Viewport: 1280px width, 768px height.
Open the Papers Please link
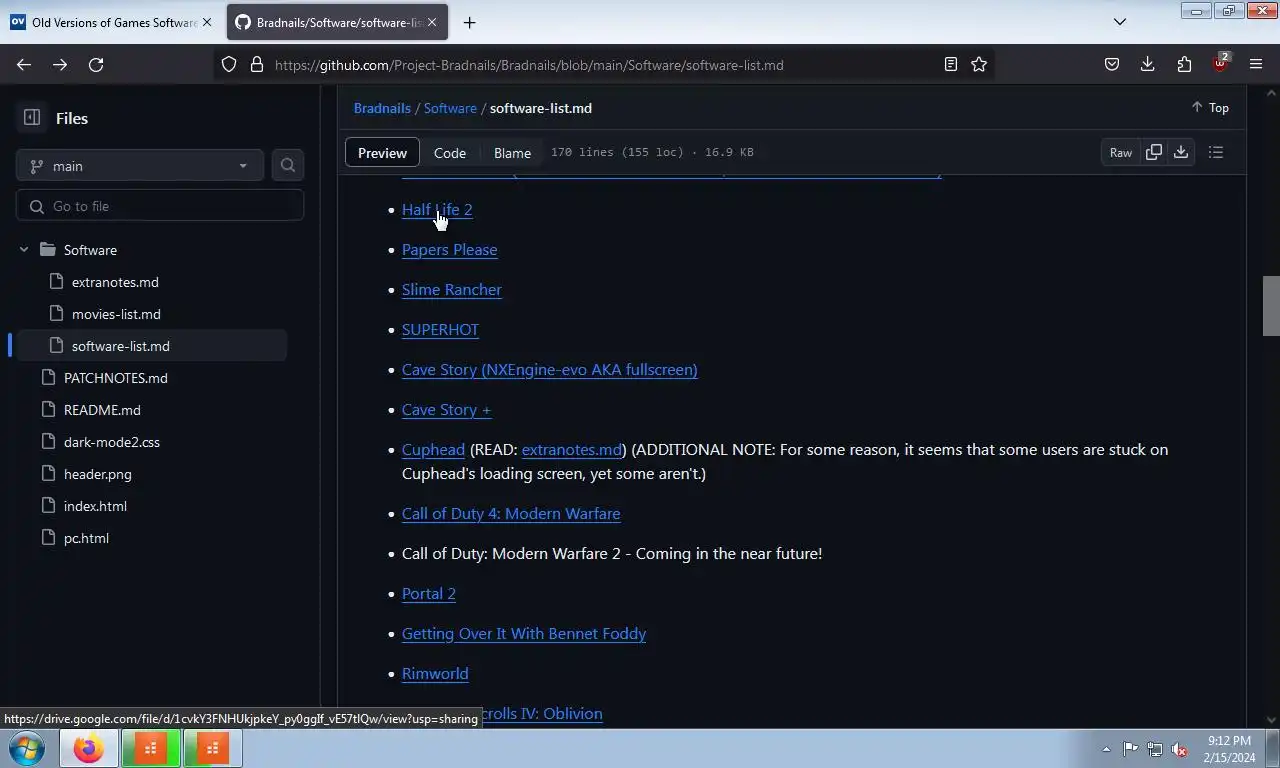(449, 250)
